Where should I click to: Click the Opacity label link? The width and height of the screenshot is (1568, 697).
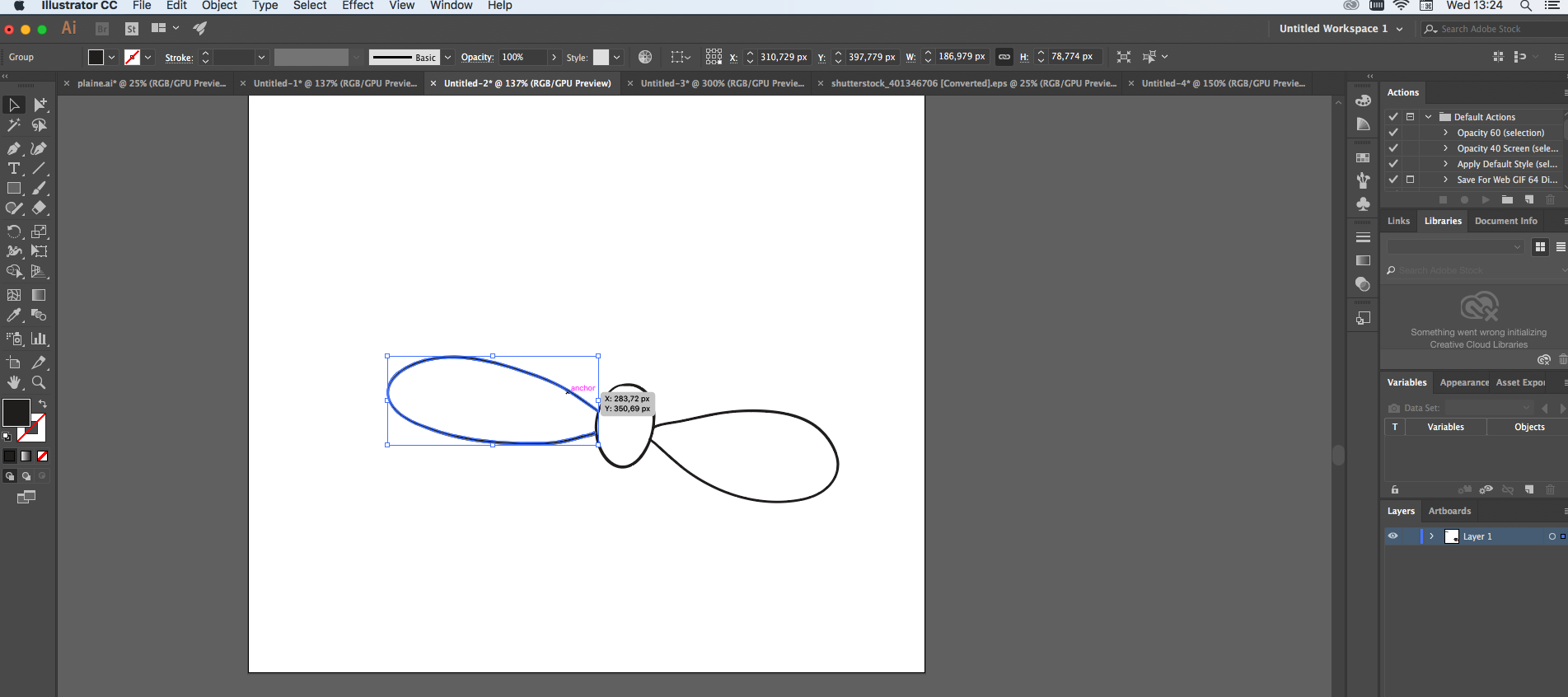click(x=477, y=57)
